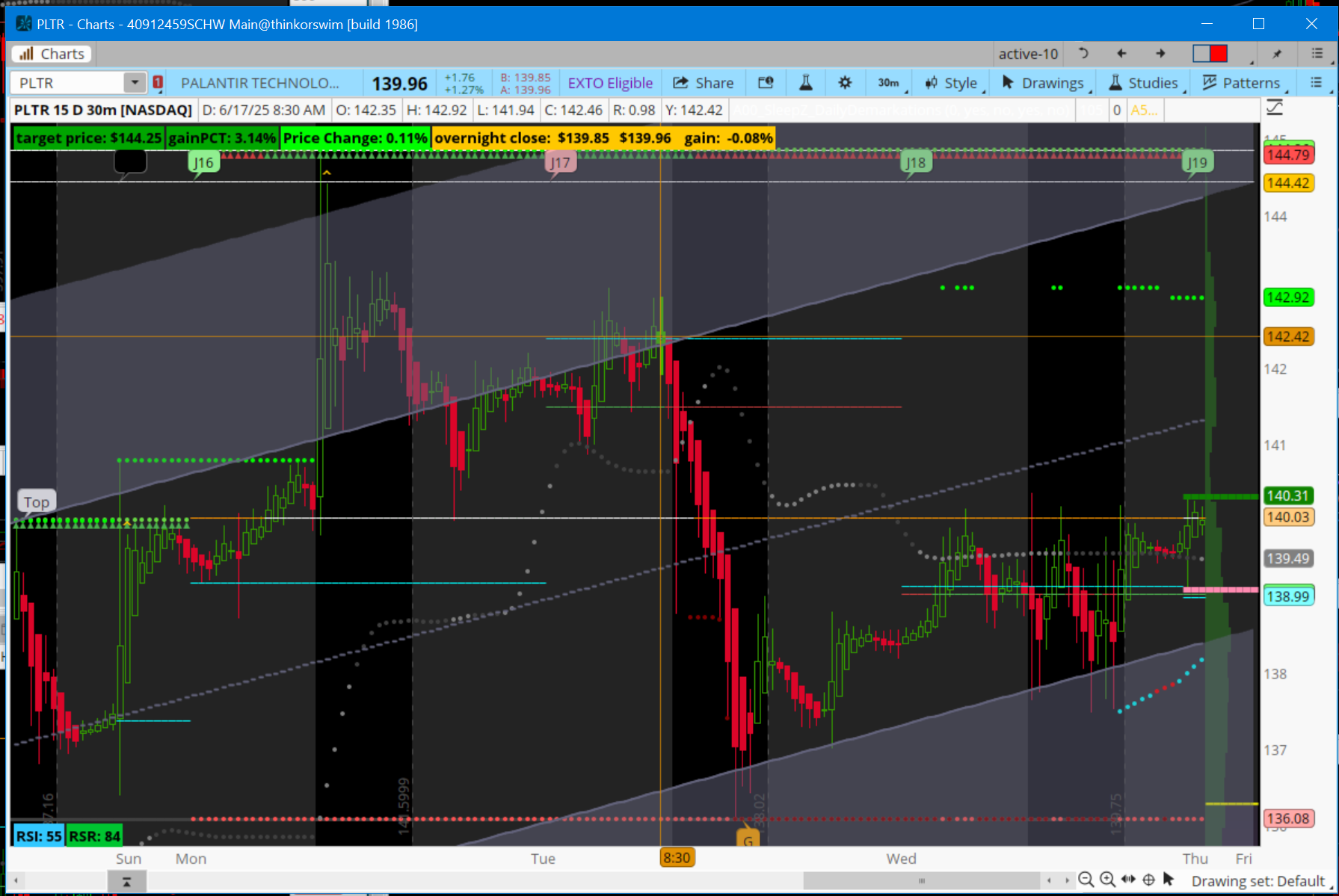
Task: Click the Top label bubble
Action: 36,502
